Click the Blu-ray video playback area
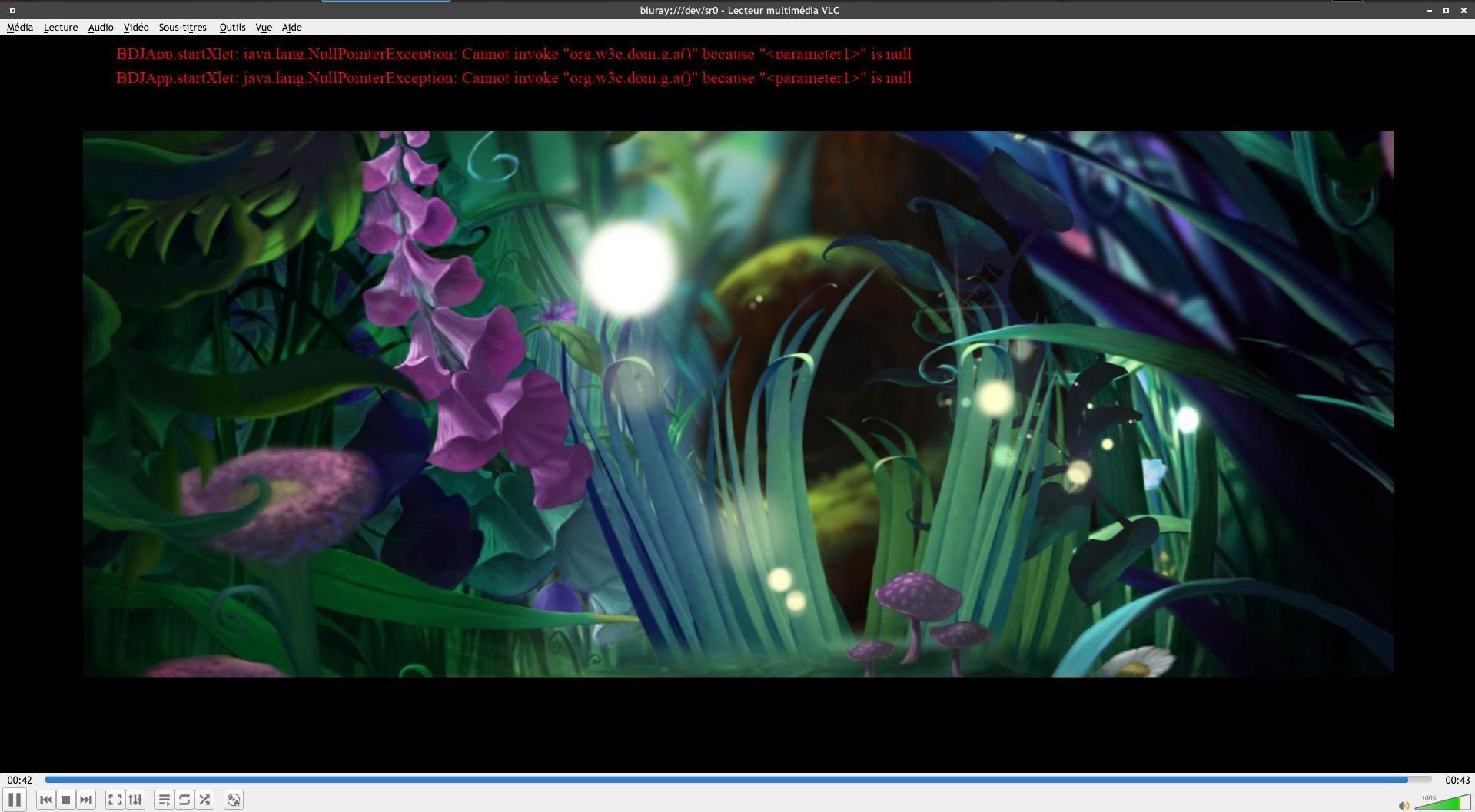 pyautogui.click(x=738, y=403)
